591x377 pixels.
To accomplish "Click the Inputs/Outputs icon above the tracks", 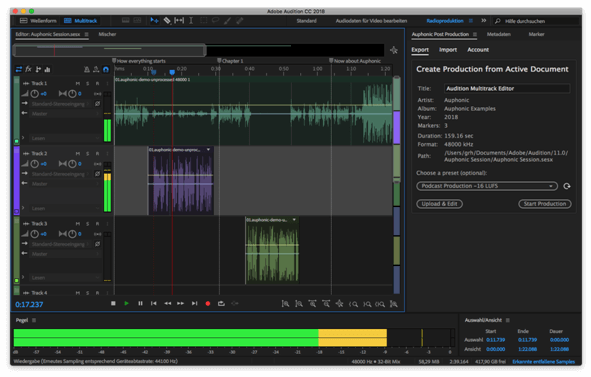I will click(18, 69).
